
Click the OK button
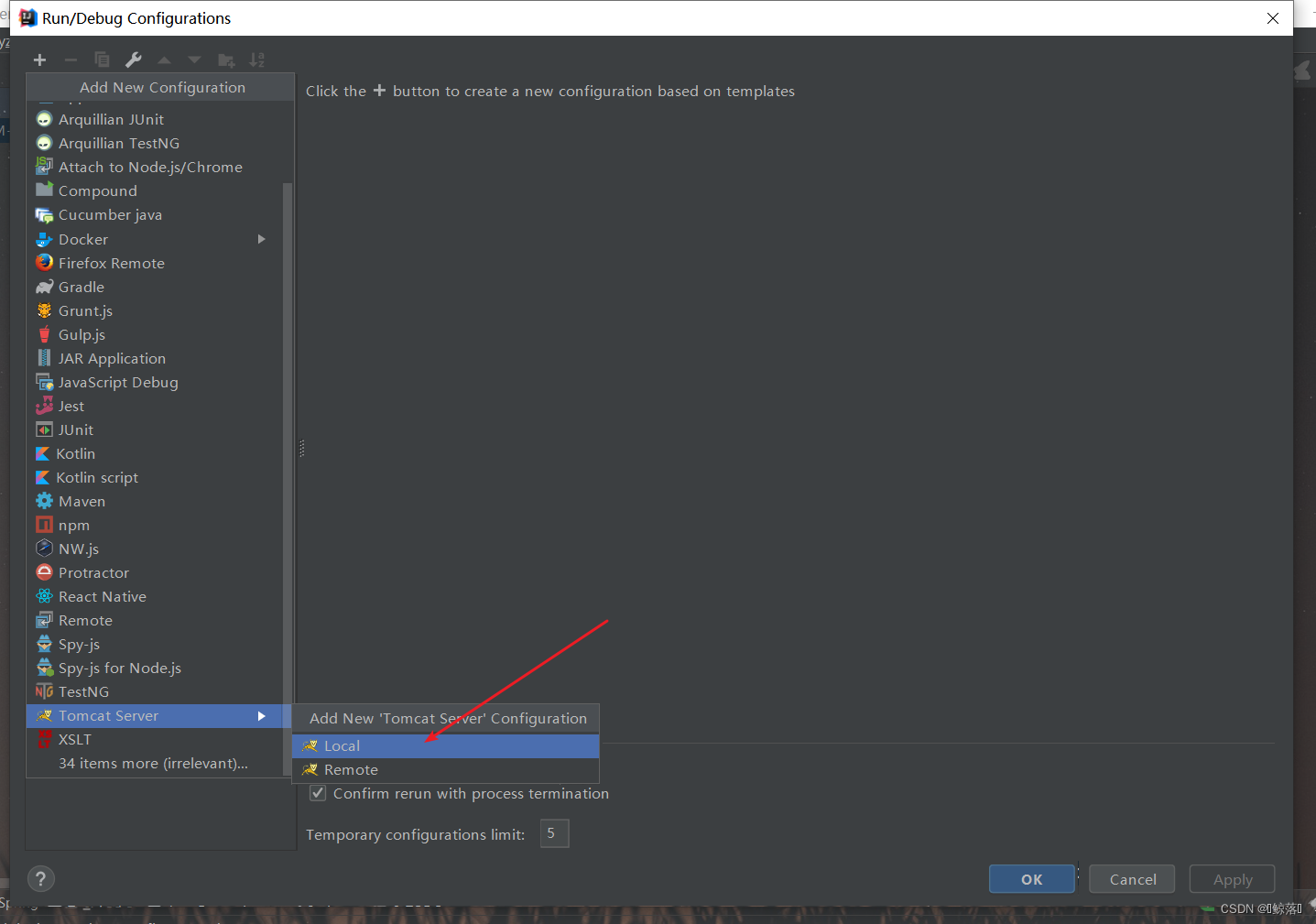(x=1031, y=879)
